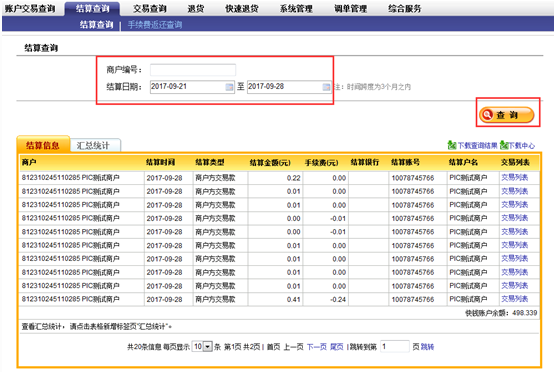Open the start date calendar picker icon
The height and width of the screenshot is (372, 554).
point(229,87)
